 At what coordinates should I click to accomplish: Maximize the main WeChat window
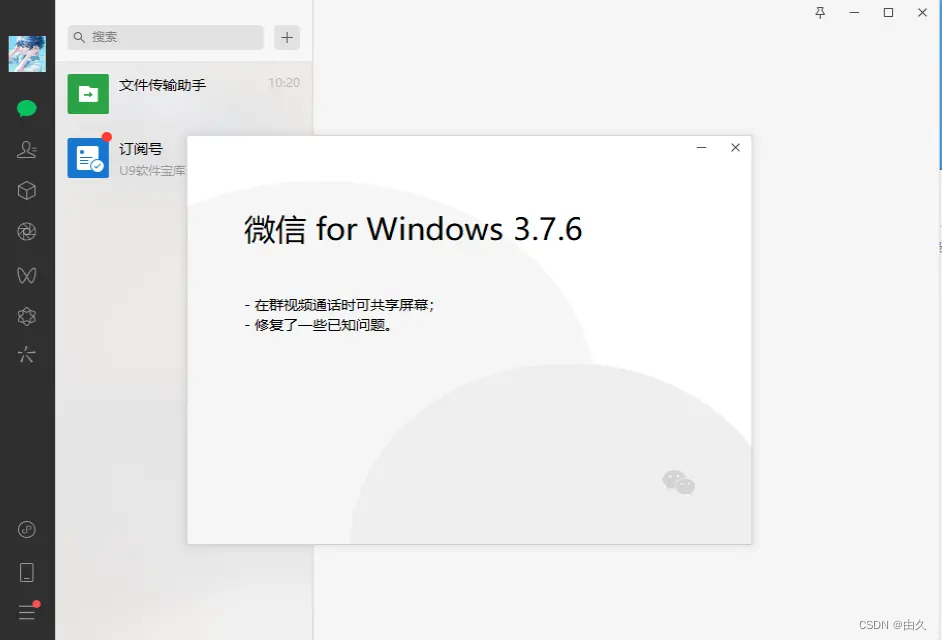tap(889, 13)
